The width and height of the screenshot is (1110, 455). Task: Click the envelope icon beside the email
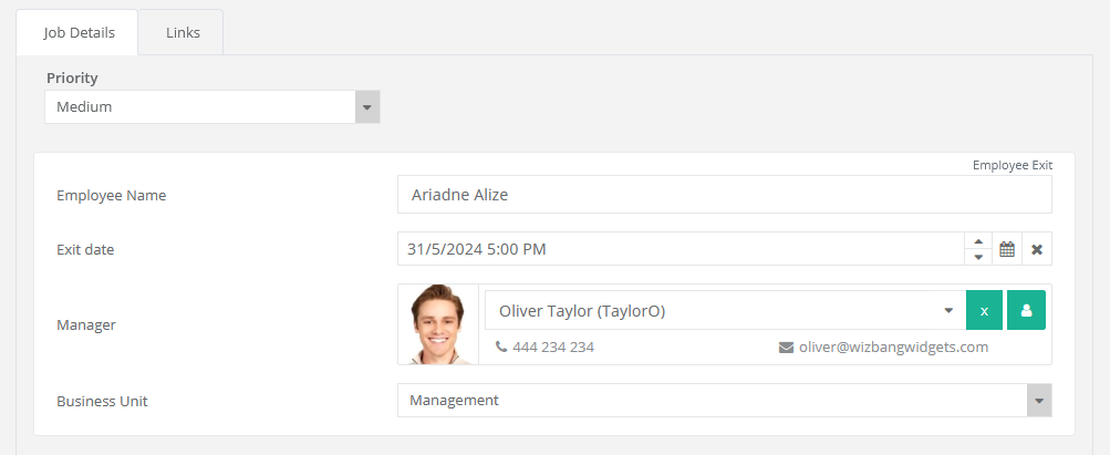[786, 347]
